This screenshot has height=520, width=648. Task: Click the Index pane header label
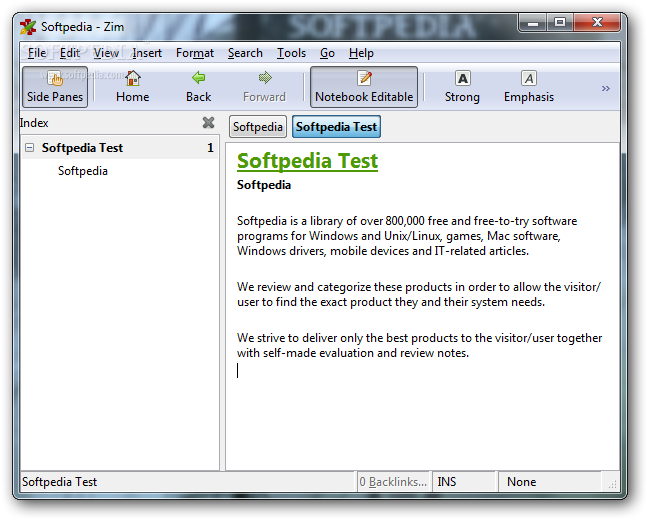tap(34, 123)
